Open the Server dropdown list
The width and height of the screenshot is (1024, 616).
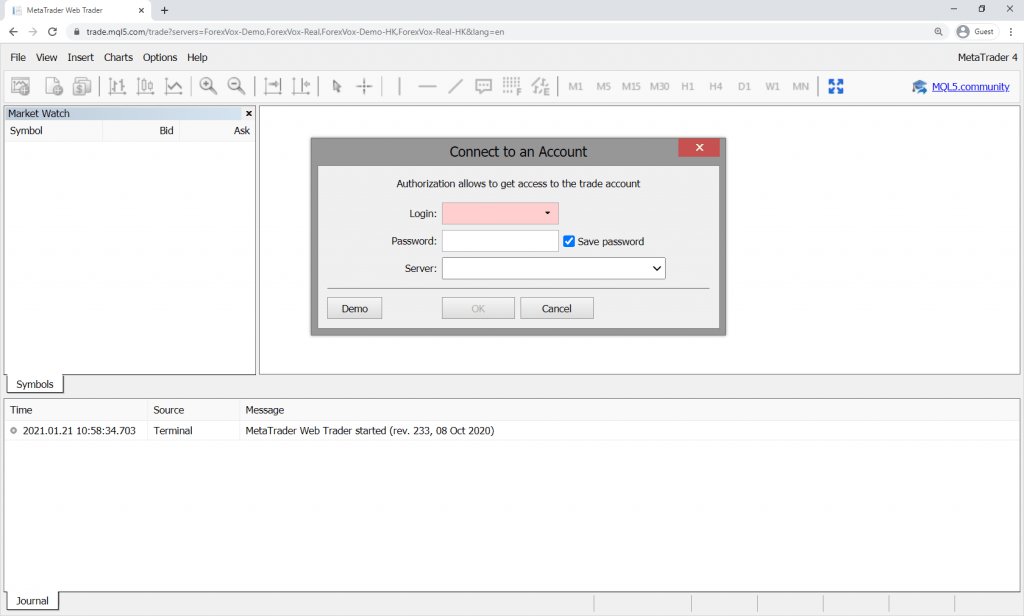click(x=657, y=268)
